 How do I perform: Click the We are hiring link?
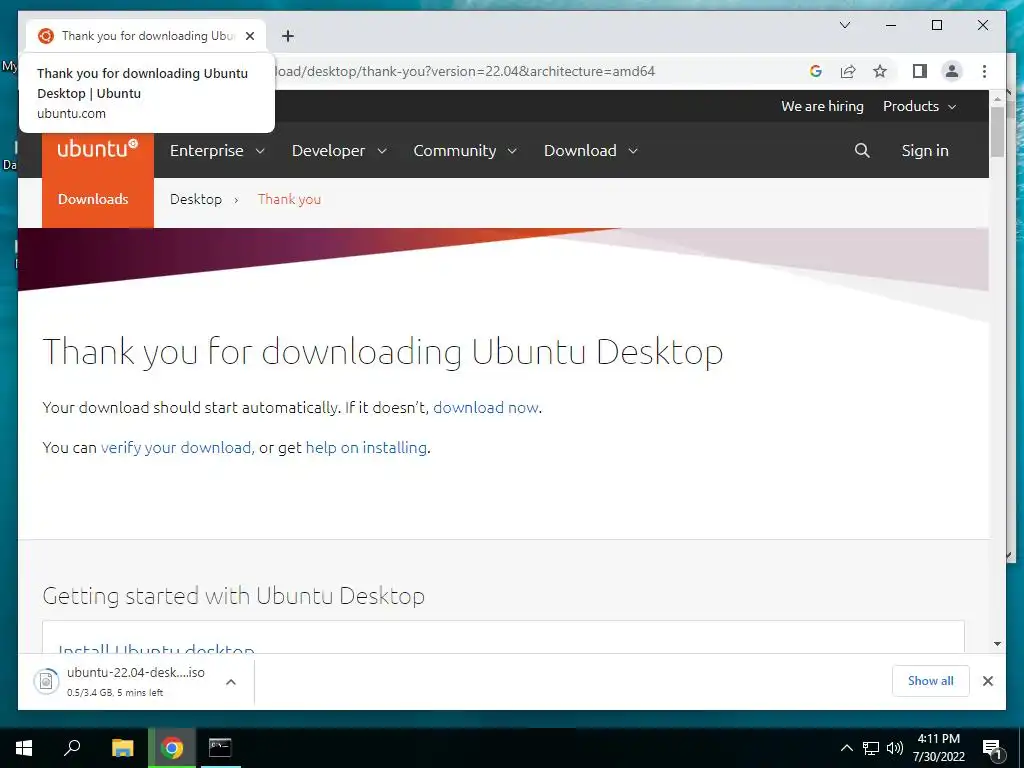click(822, 106)
